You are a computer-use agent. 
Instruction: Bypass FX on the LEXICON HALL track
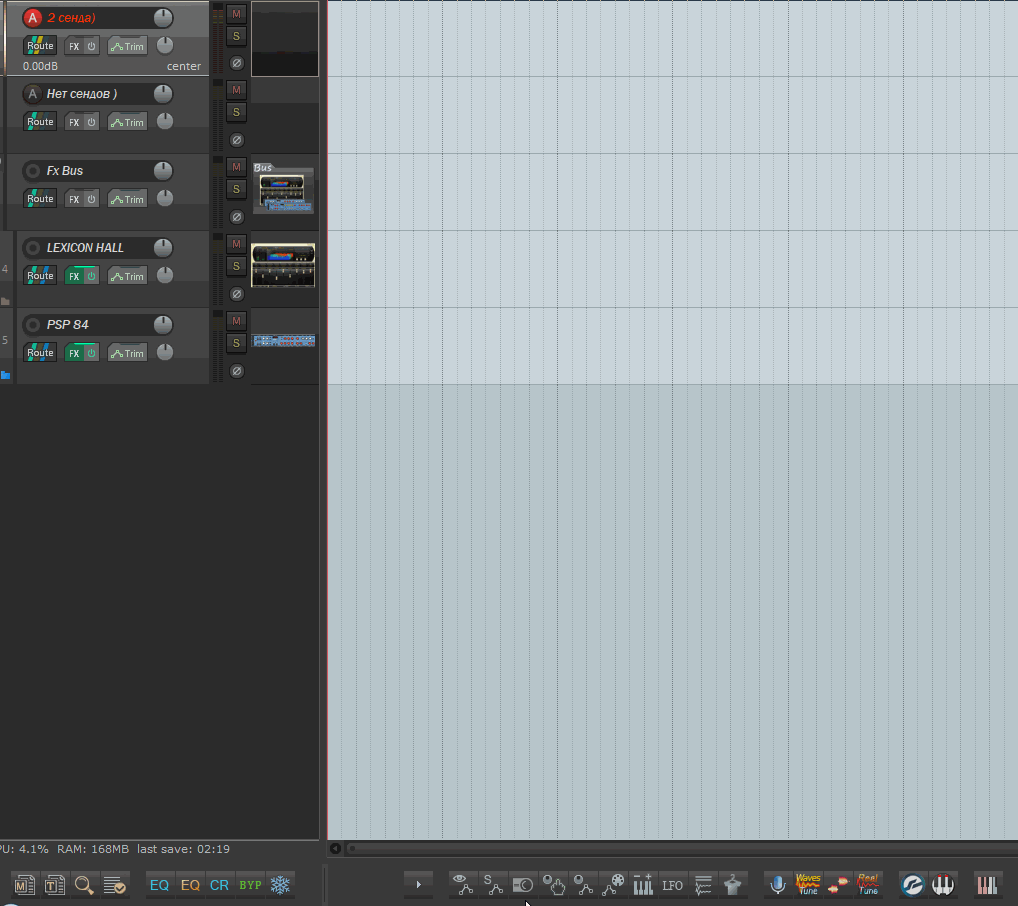coord(92,276)
